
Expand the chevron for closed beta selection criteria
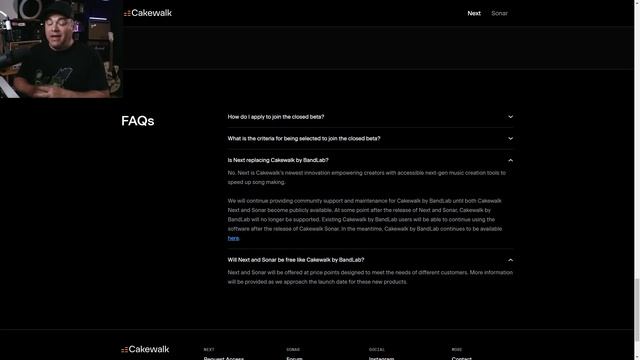click(x=510, y=138)
